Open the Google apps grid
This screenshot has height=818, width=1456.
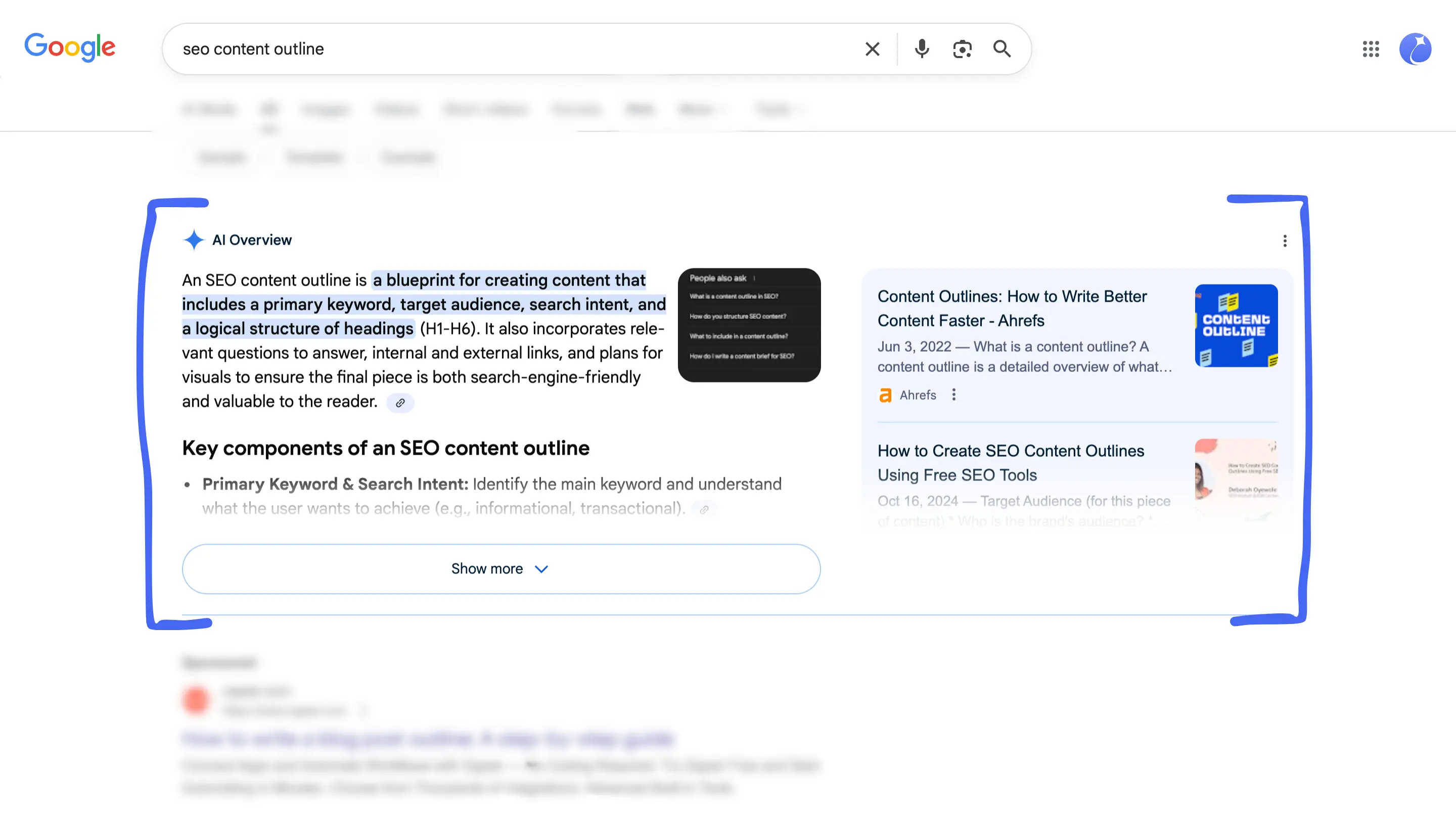1371,49
